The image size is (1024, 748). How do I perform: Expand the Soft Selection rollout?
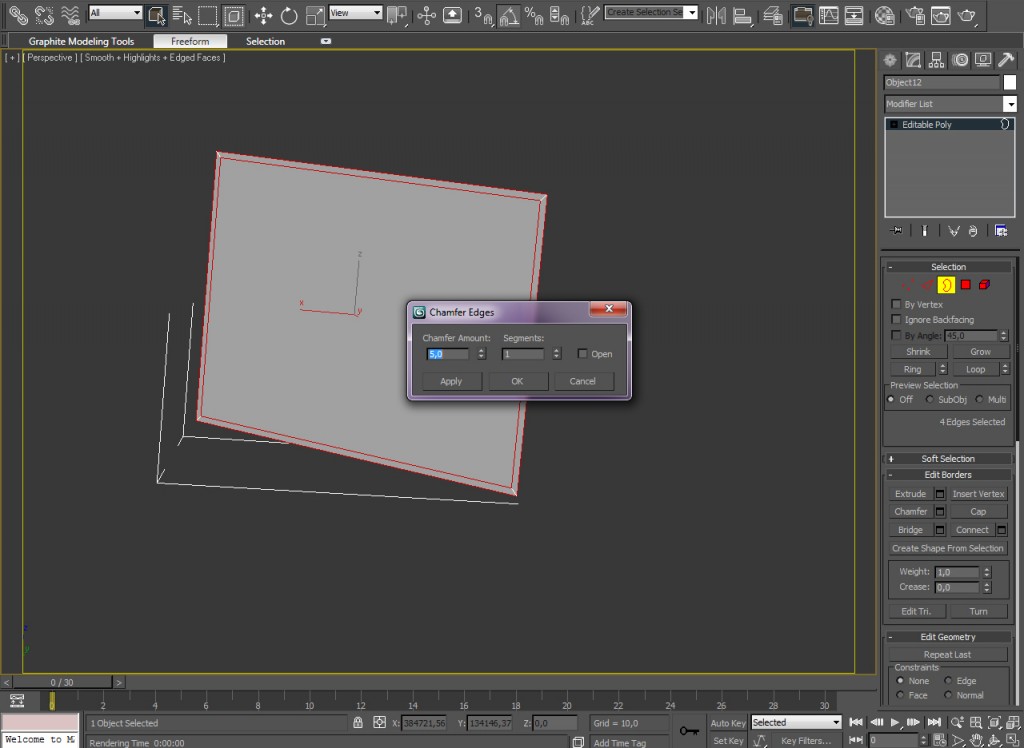[x=948, y=459]
